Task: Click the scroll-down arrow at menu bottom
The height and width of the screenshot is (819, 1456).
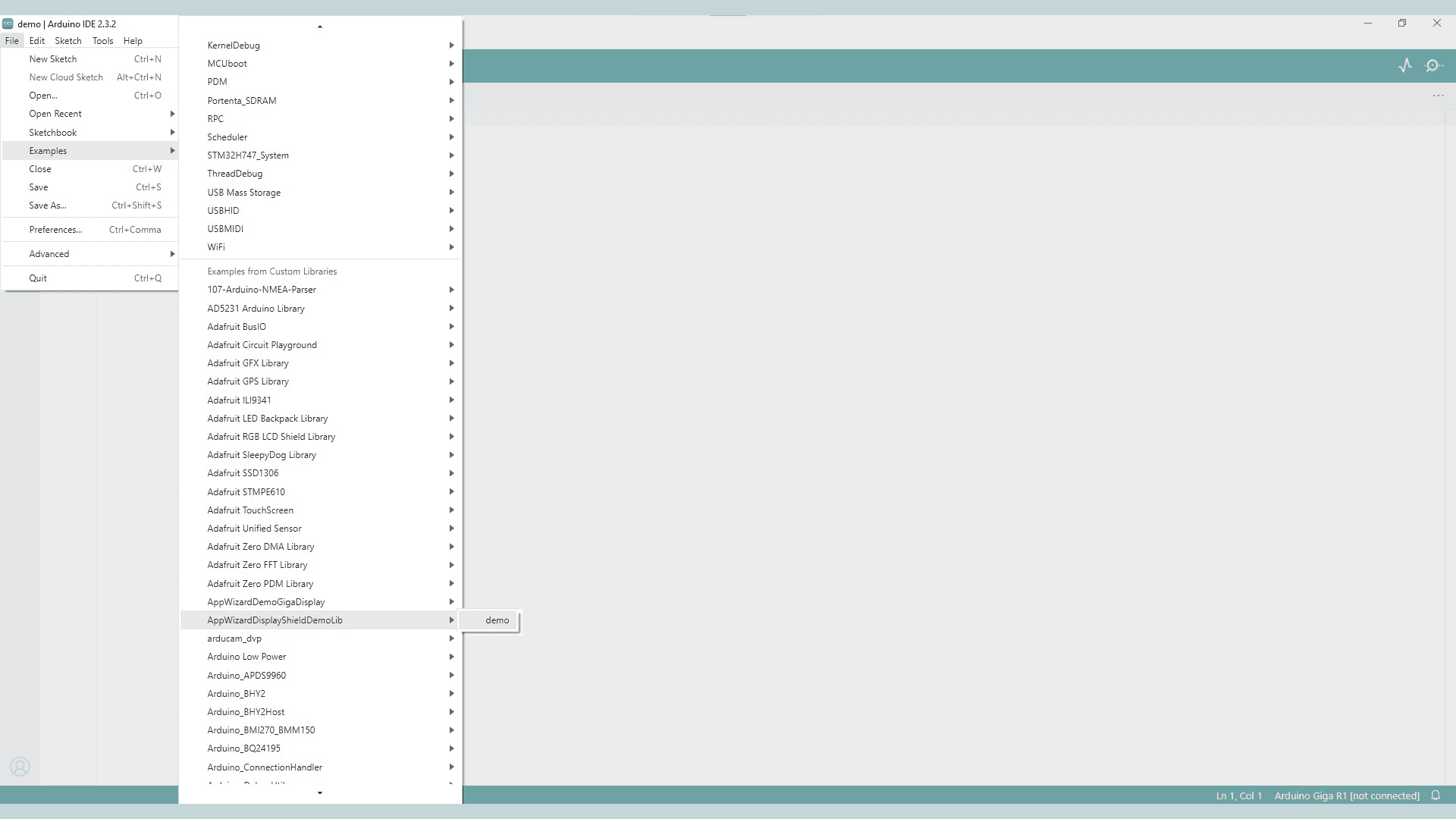Action: 319,792
